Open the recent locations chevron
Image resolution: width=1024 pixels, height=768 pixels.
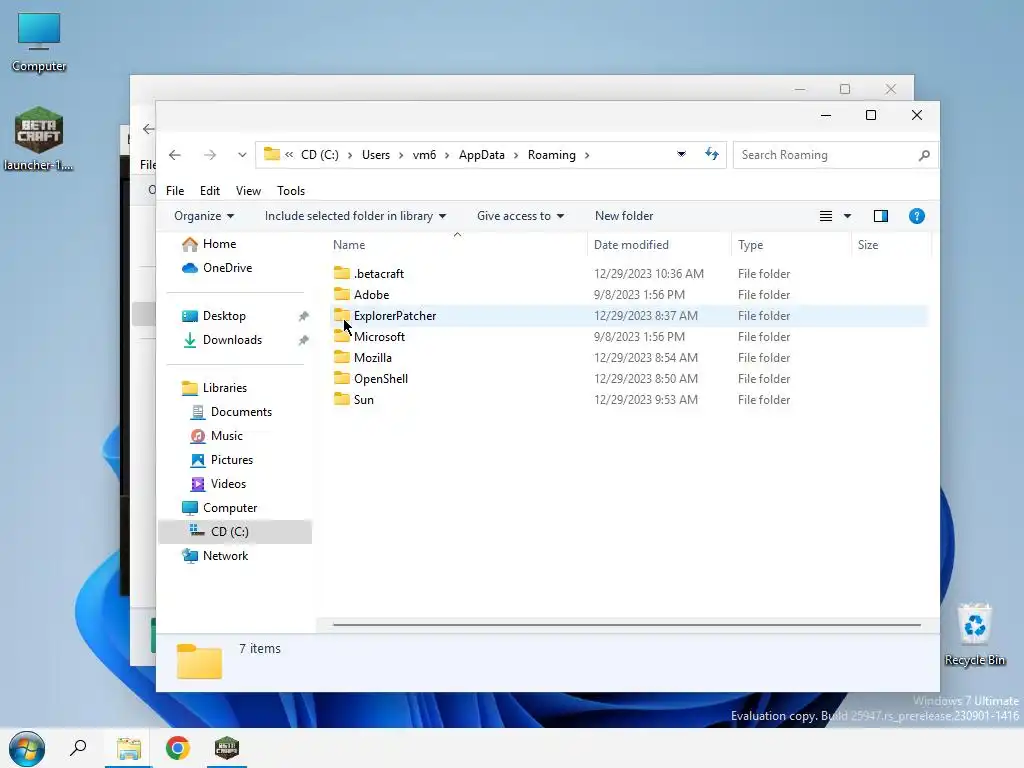(x=242, y=155)
